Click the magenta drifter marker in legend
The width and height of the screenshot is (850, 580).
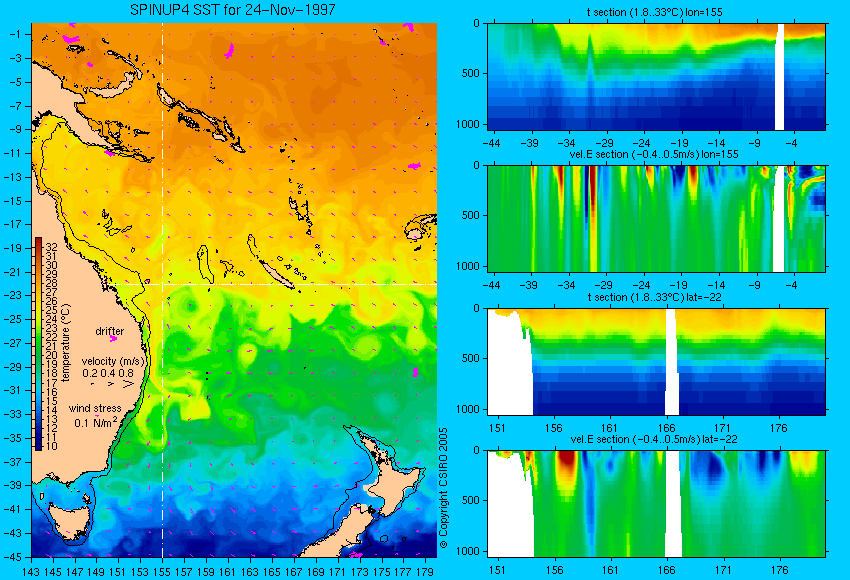click(x=113, y=339)
